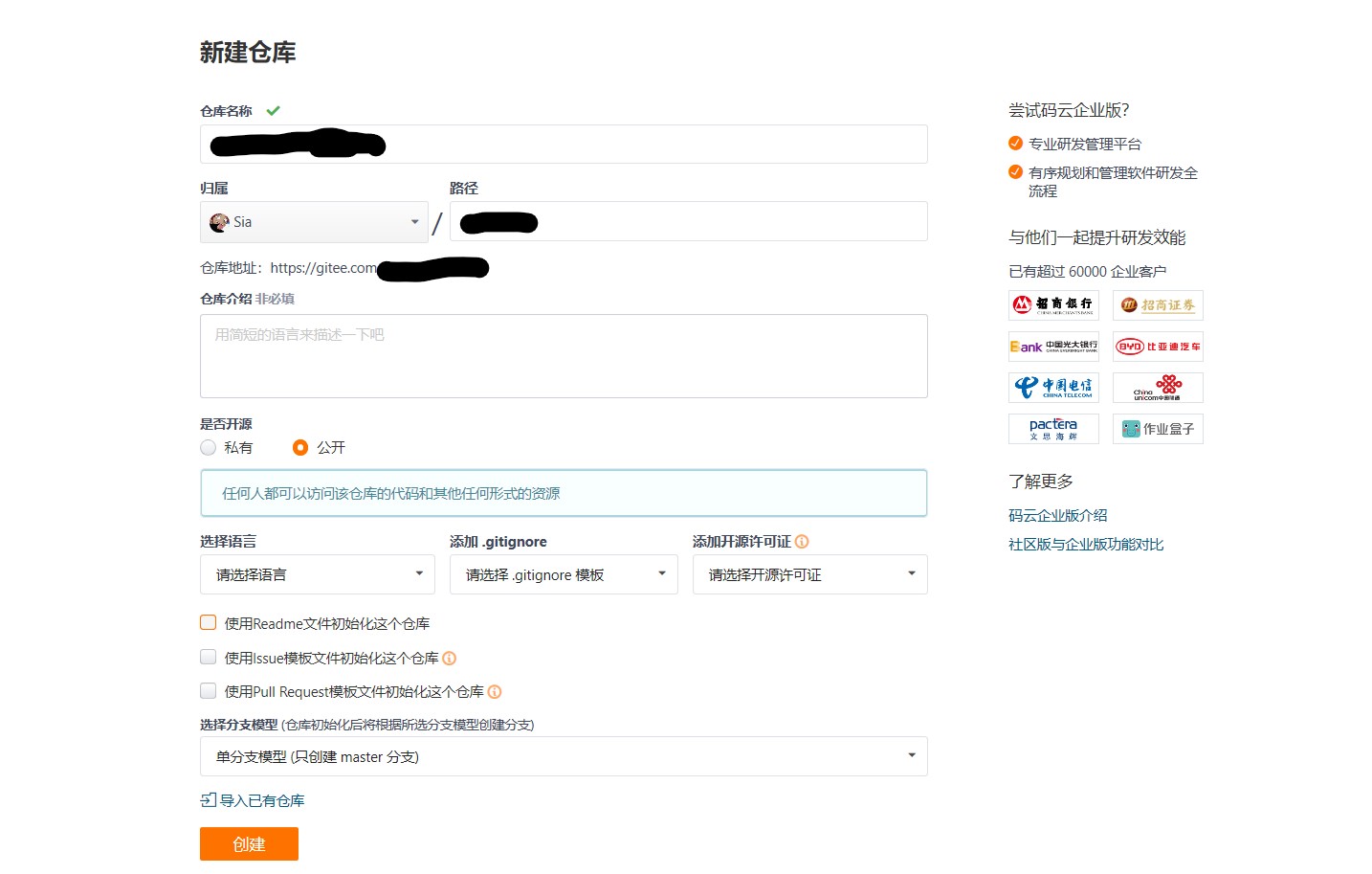Click the 已有超过 60000 企业客户 text
Image resolution: width=1372 pixels, height=874 pixels.
coord(1087,272)
